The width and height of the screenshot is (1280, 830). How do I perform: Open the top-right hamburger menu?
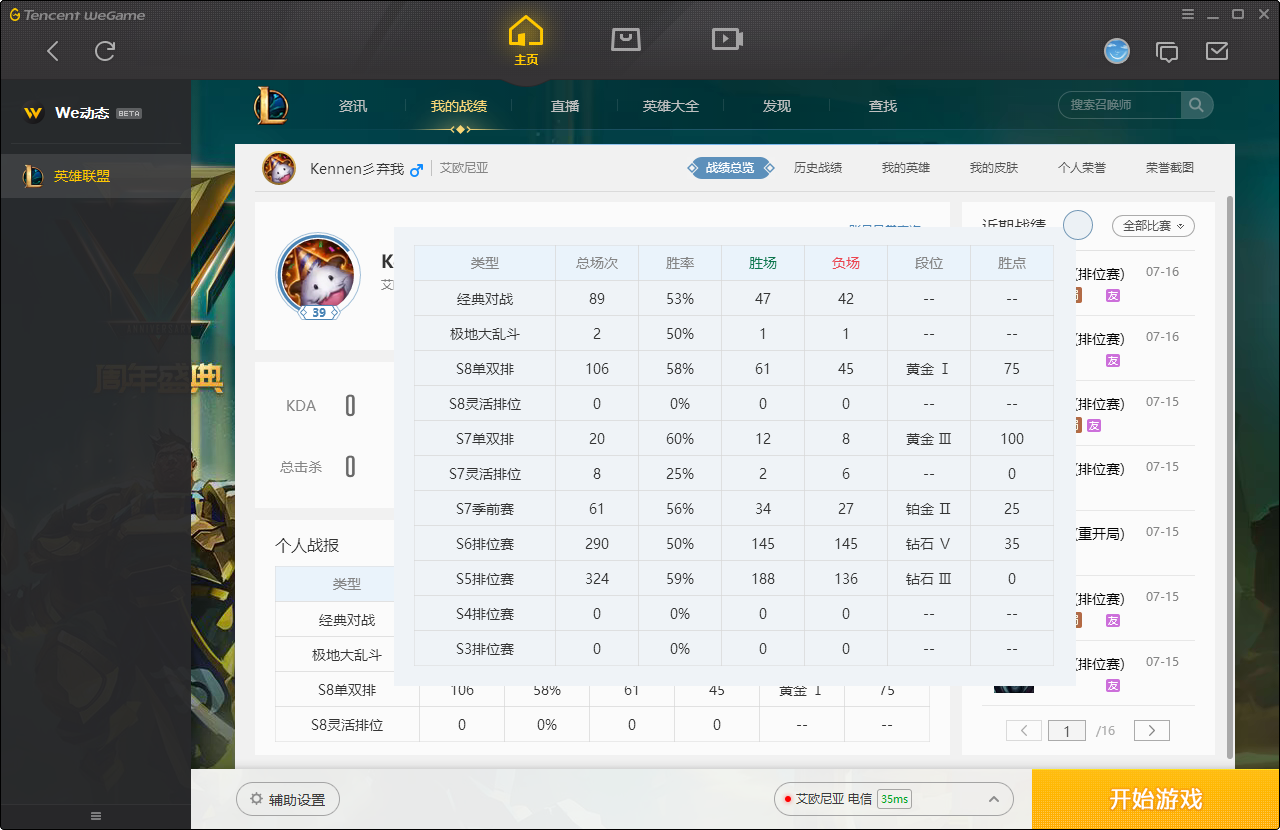(x=1187, y=14)
